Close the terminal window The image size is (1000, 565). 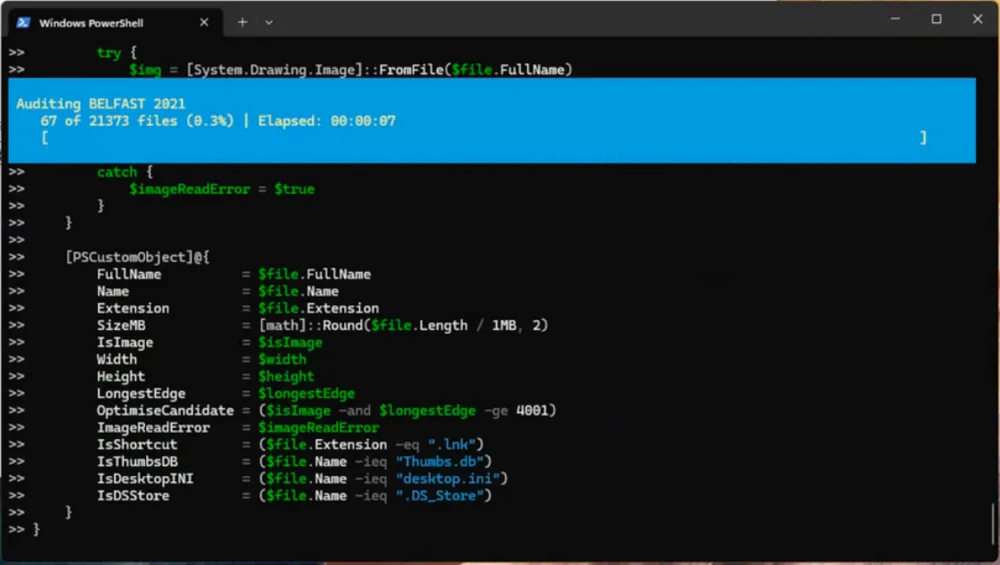click(x=977, y=19)
